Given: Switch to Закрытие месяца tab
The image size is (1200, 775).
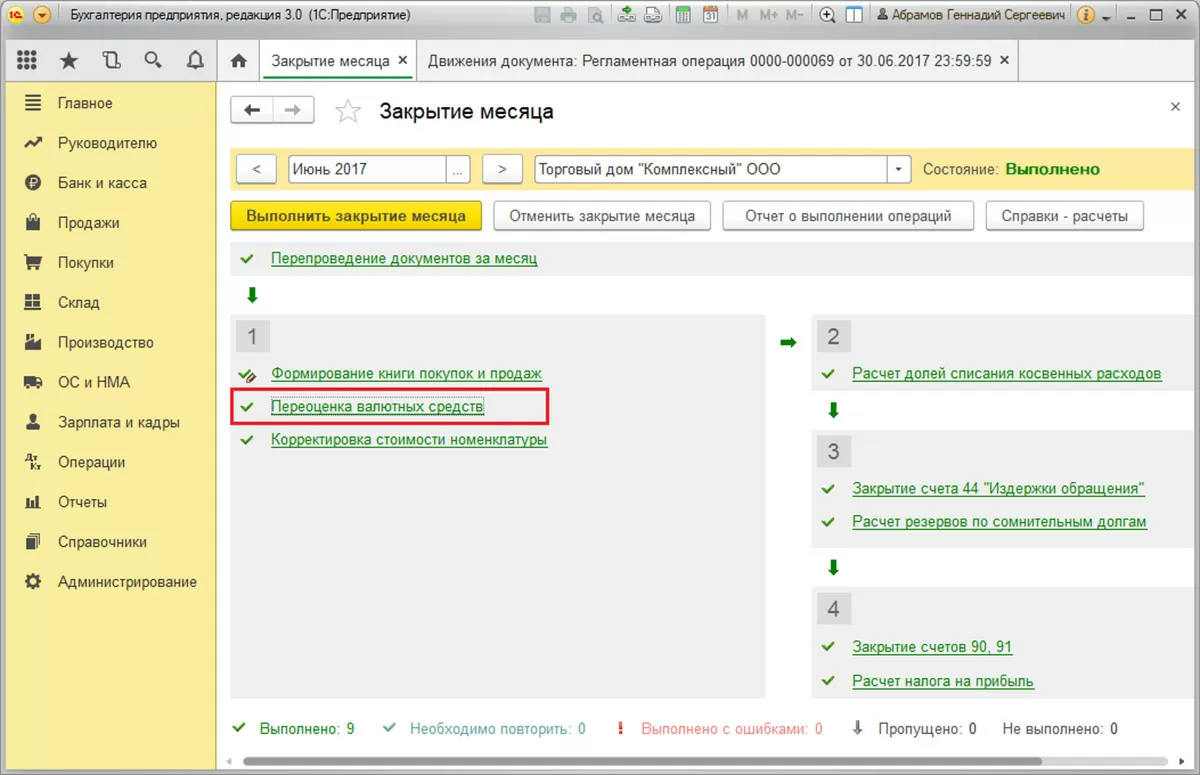Looking at the screenshot, I should tap(331, 61).
